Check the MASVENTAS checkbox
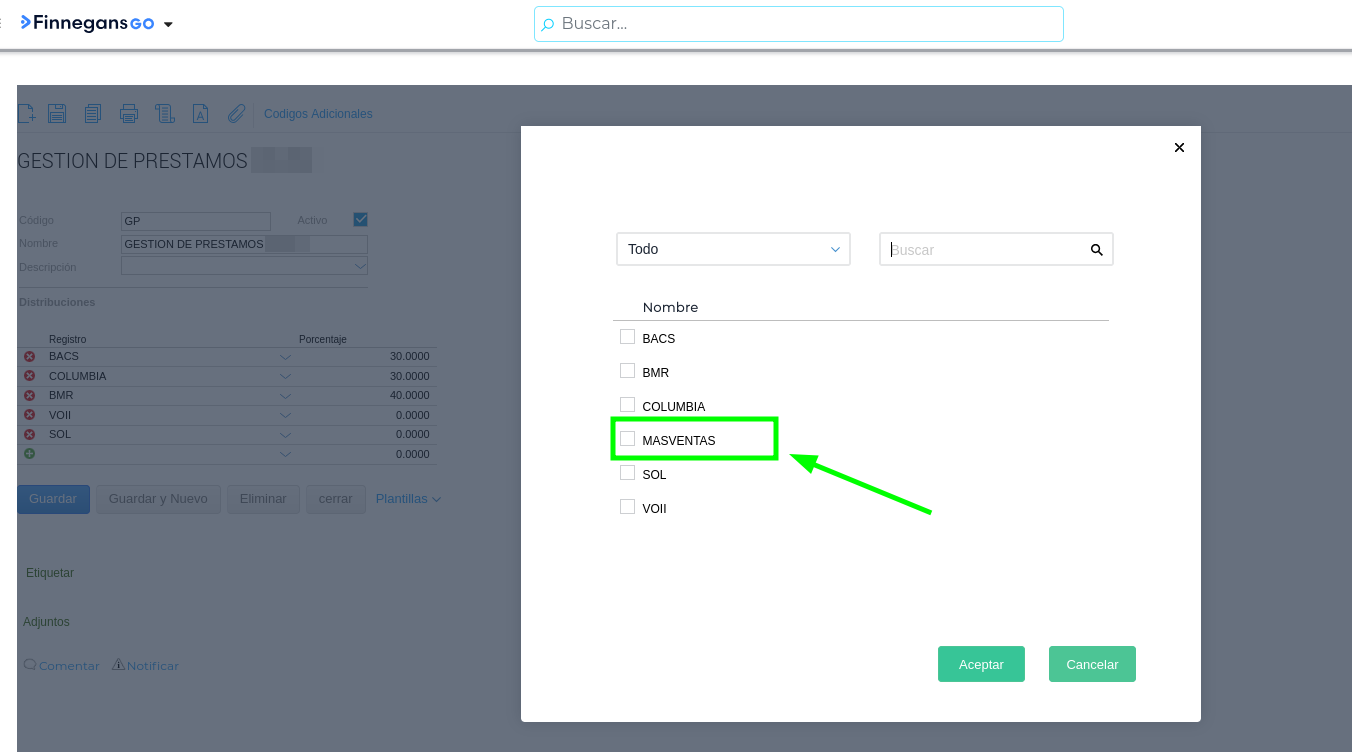 pyautogui.click(x=628, y=439)
